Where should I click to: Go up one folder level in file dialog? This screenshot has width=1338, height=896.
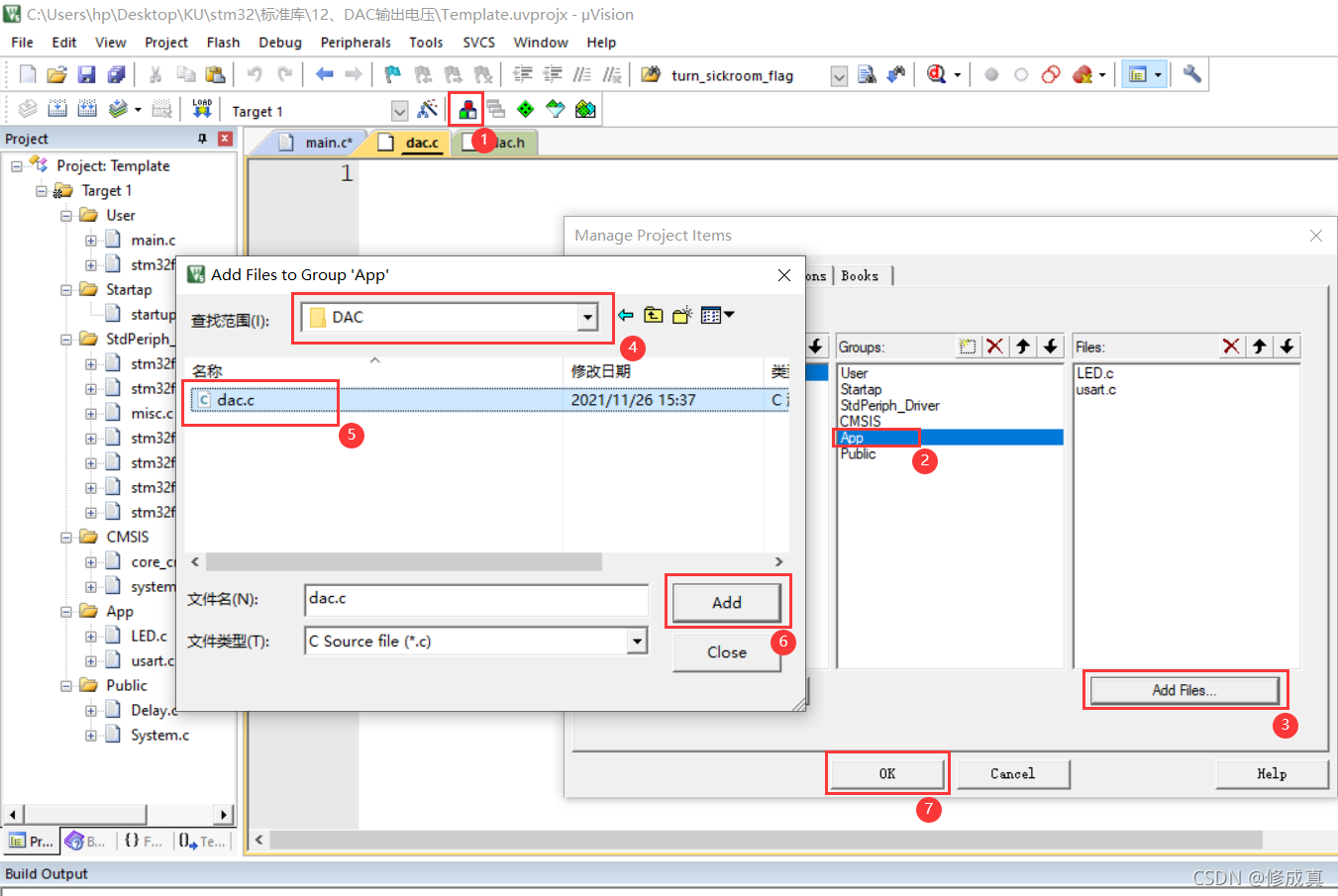pos(654,315)
